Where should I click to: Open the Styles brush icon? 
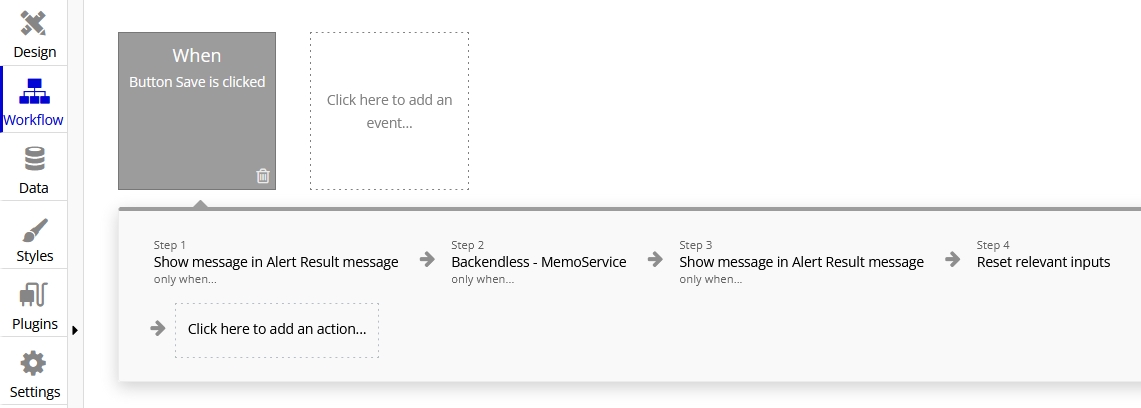(34, 228)
